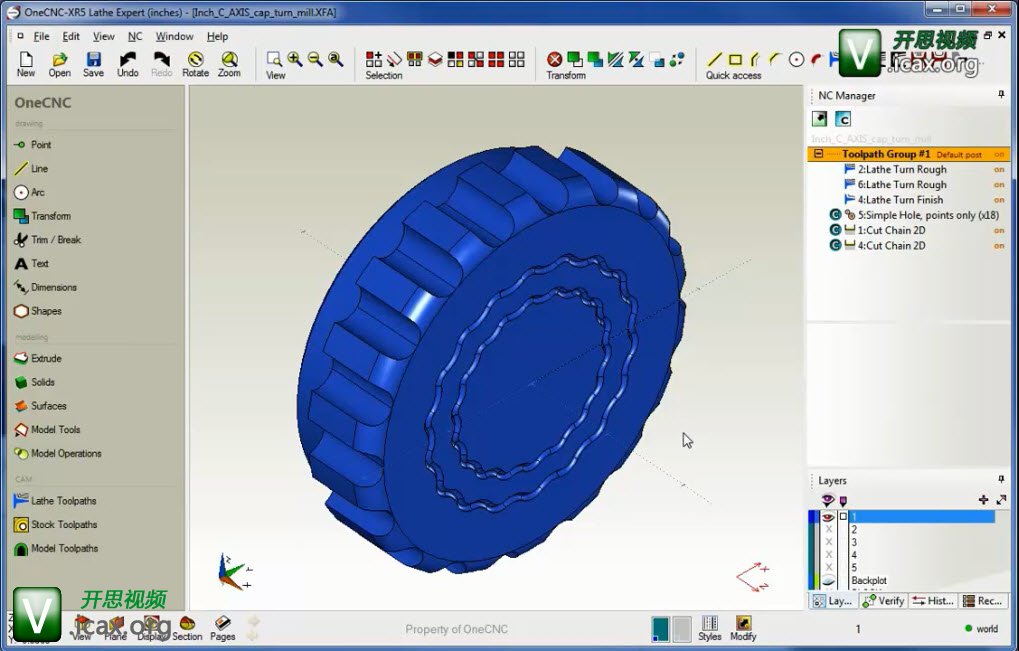Click the zoom all magnifier icon
The image size is (1019, 651).
point(335,60)
